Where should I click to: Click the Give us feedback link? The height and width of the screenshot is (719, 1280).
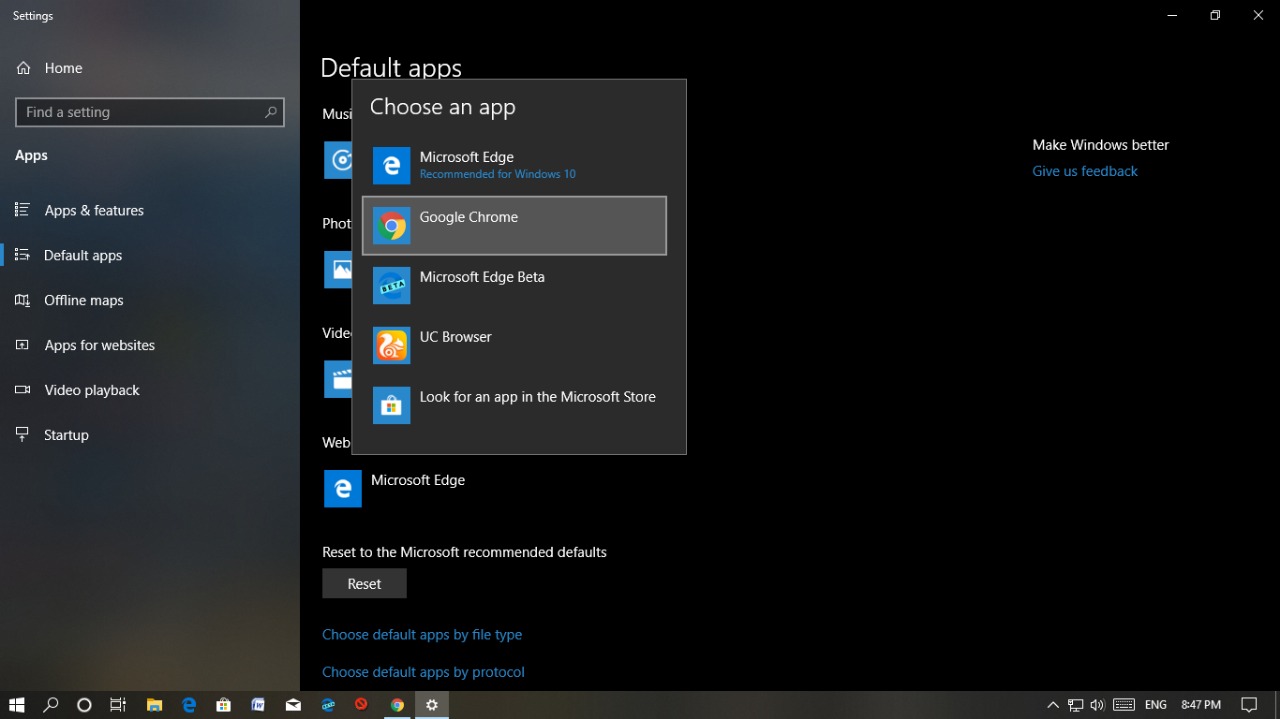1085,171
